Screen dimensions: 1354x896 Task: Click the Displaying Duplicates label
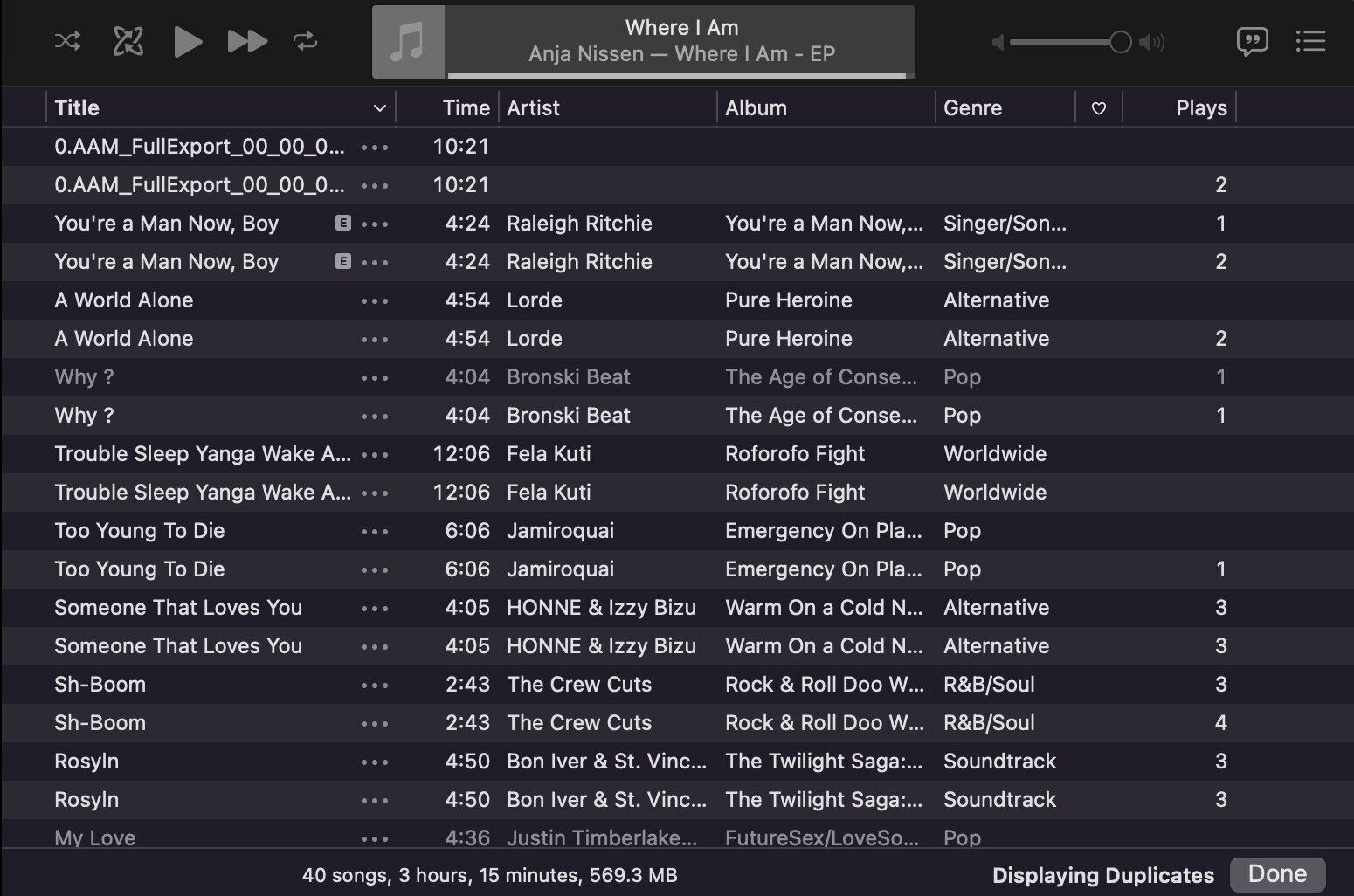1103,875
